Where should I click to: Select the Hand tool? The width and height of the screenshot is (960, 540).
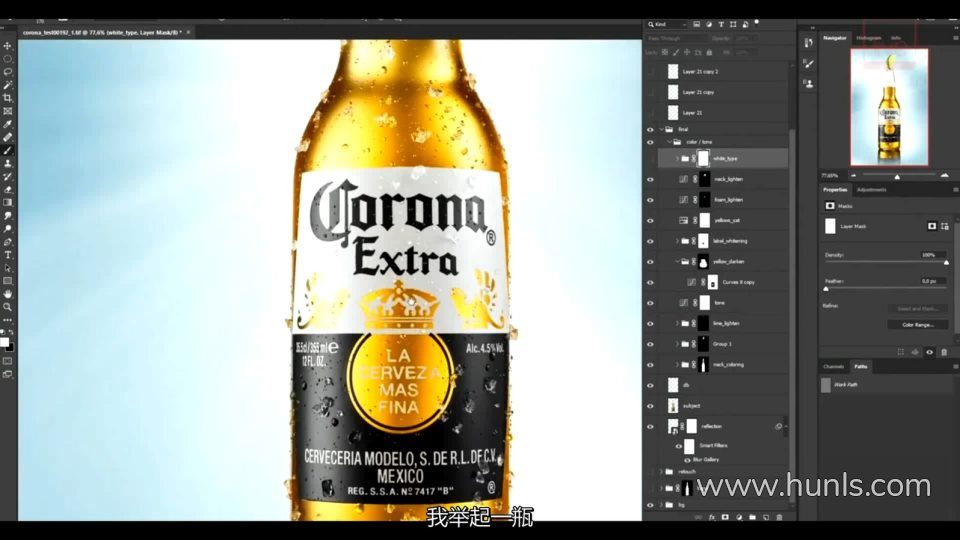(7, 294)
